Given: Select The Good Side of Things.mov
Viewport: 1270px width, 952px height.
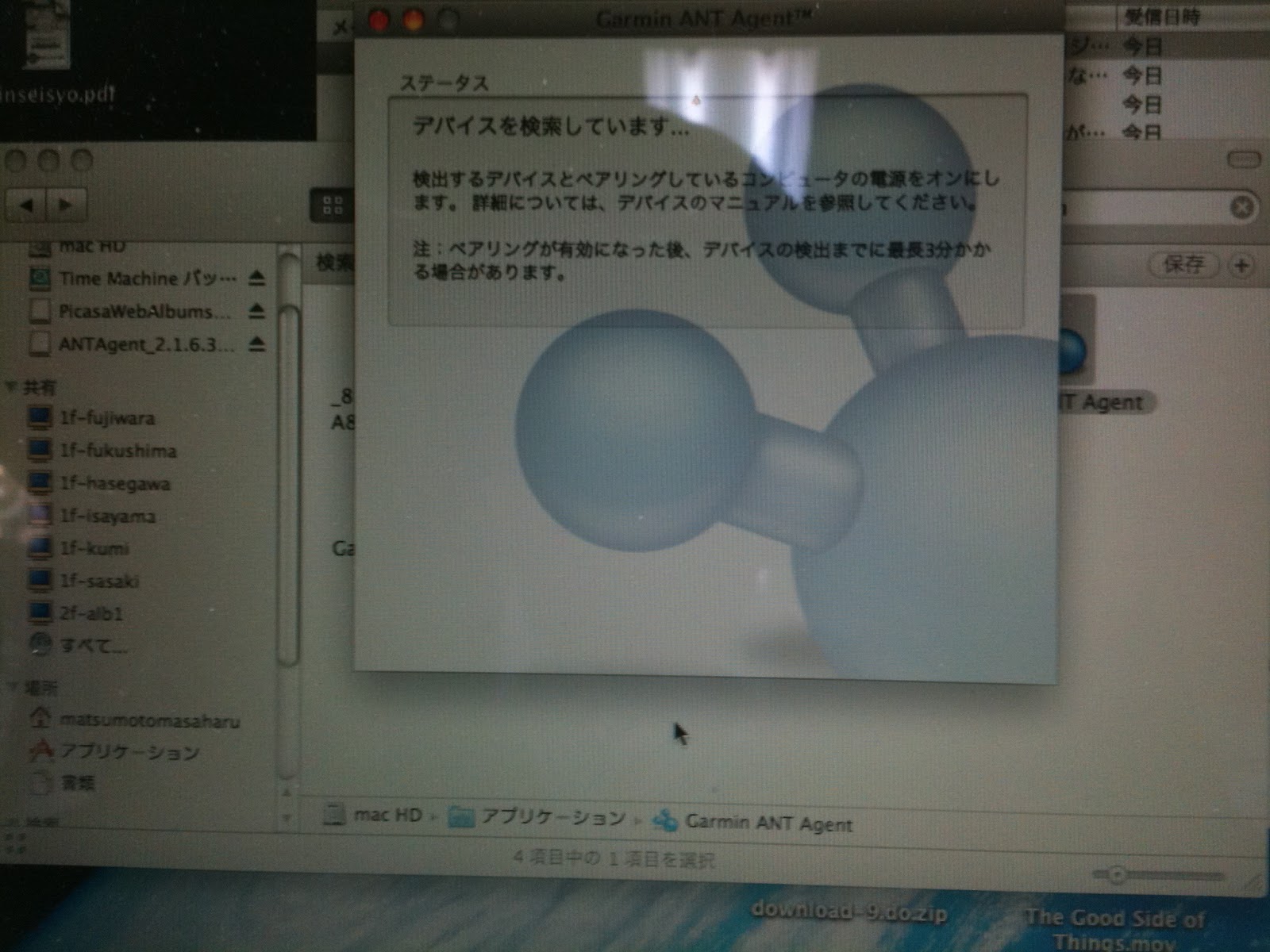Looking at the screenshot, I should point(1114,929).
